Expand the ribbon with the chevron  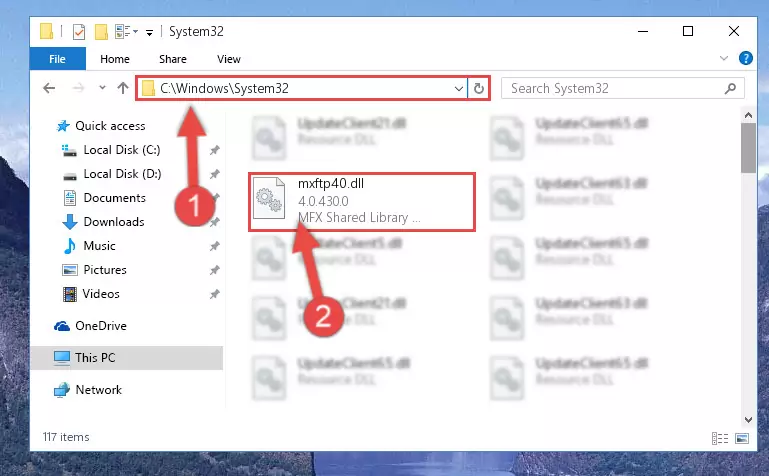[723, 58]
